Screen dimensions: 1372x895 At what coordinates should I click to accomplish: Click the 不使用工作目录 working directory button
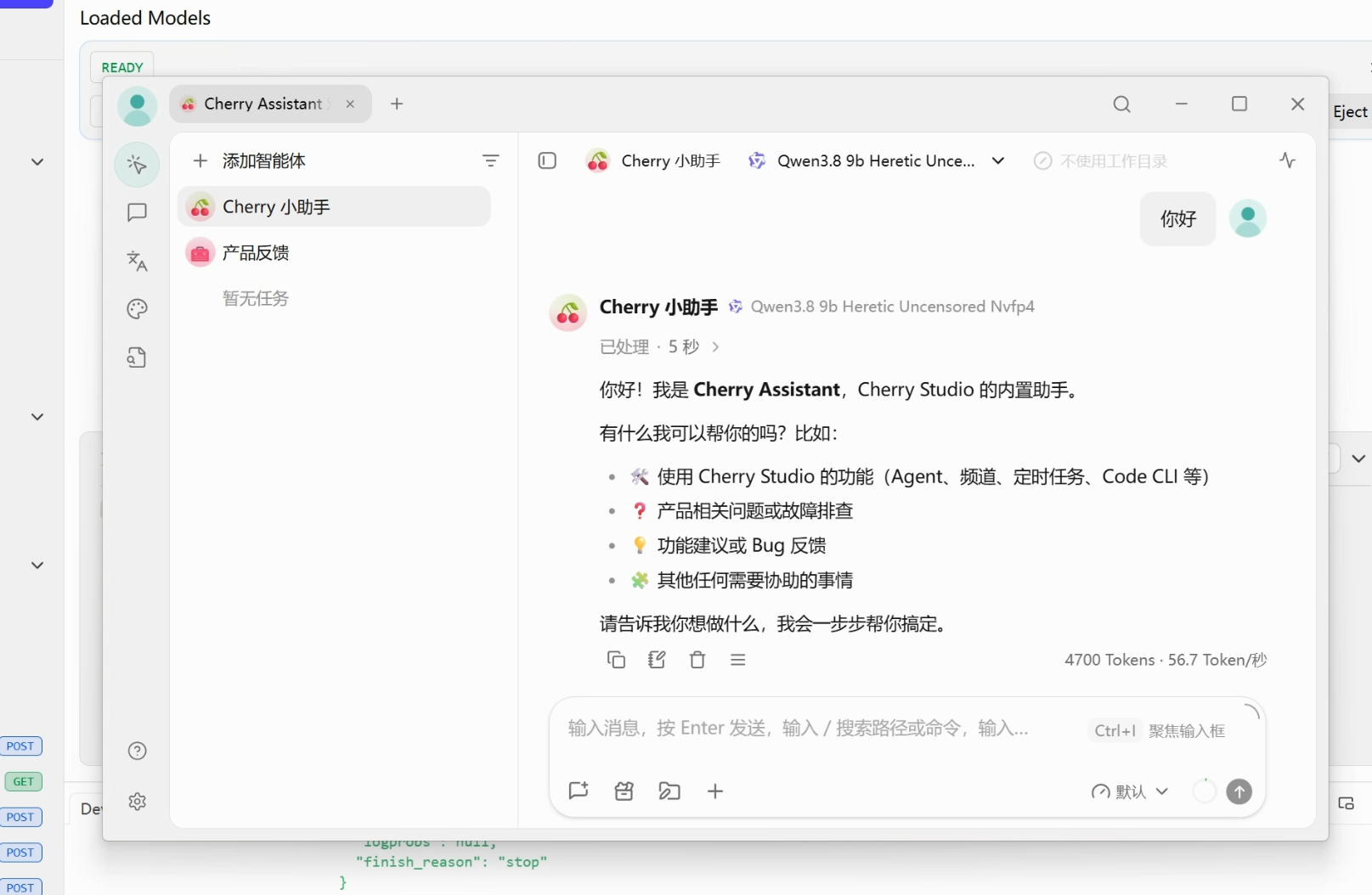[1100, 160]
